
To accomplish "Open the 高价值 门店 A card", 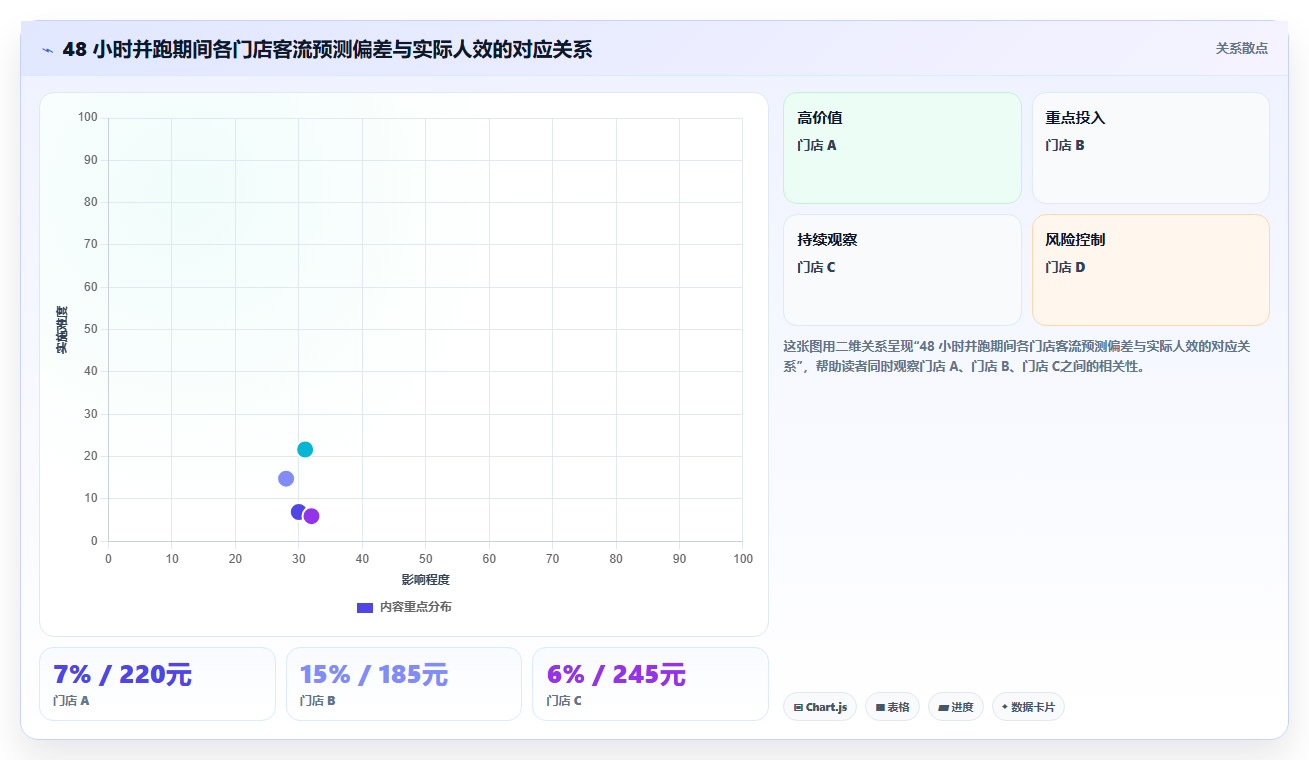I will point(902,148).
